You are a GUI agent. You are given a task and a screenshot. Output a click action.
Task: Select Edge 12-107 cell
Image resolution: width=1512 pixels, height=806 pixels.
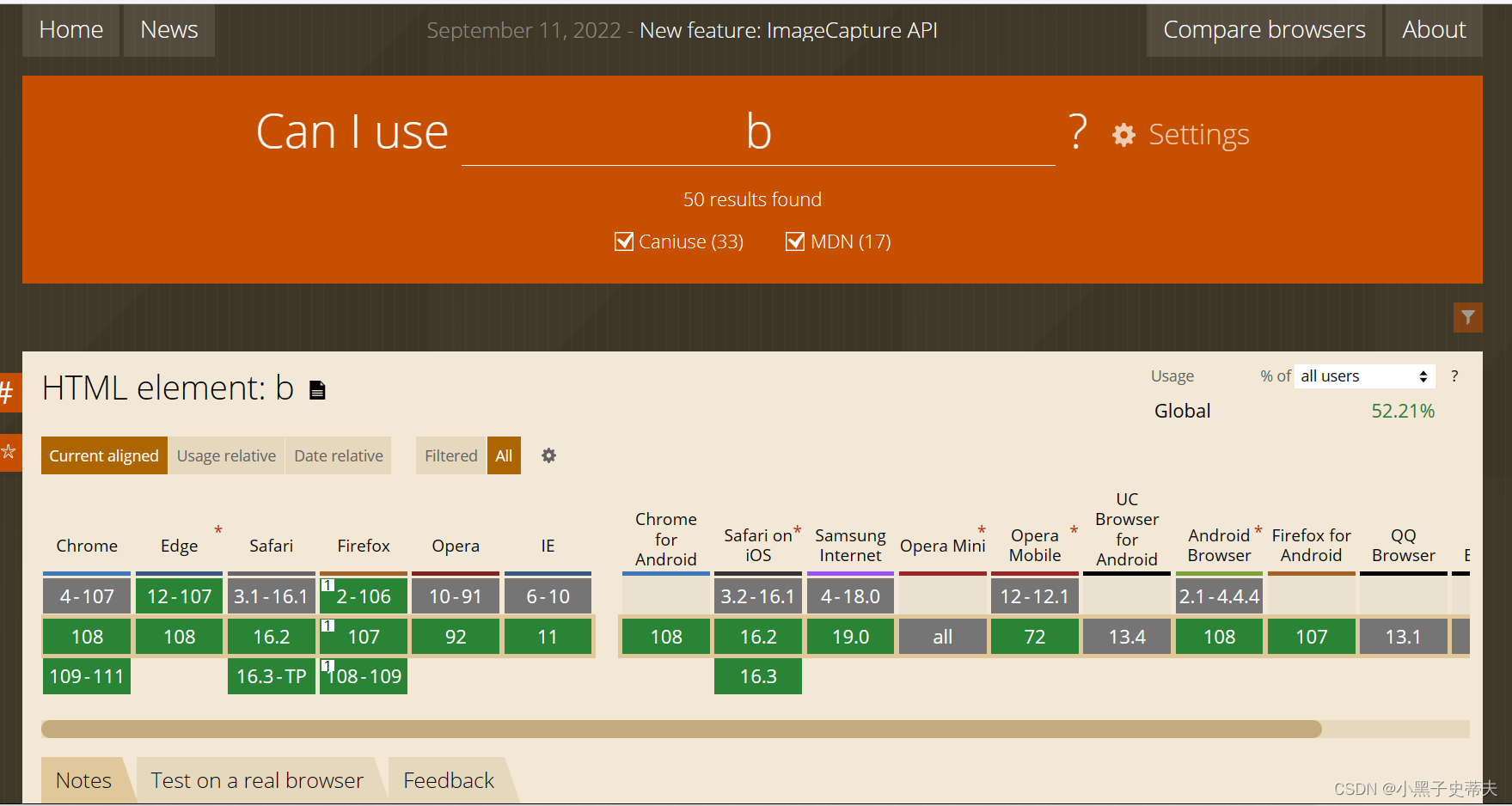[x=179, y=596]
